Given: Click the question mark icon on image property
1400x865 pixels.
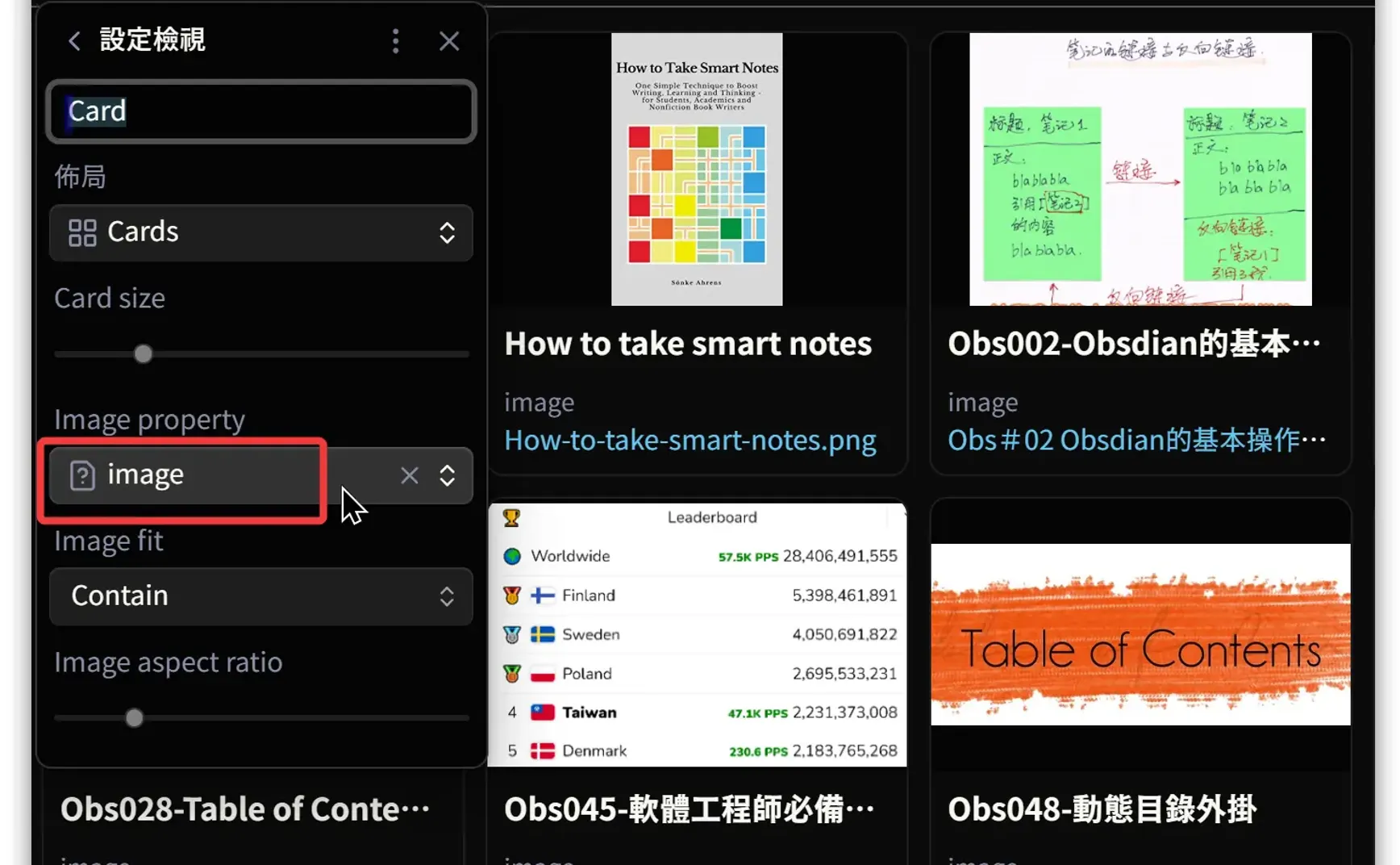Looking at the screenshot, I should [83, 476].
